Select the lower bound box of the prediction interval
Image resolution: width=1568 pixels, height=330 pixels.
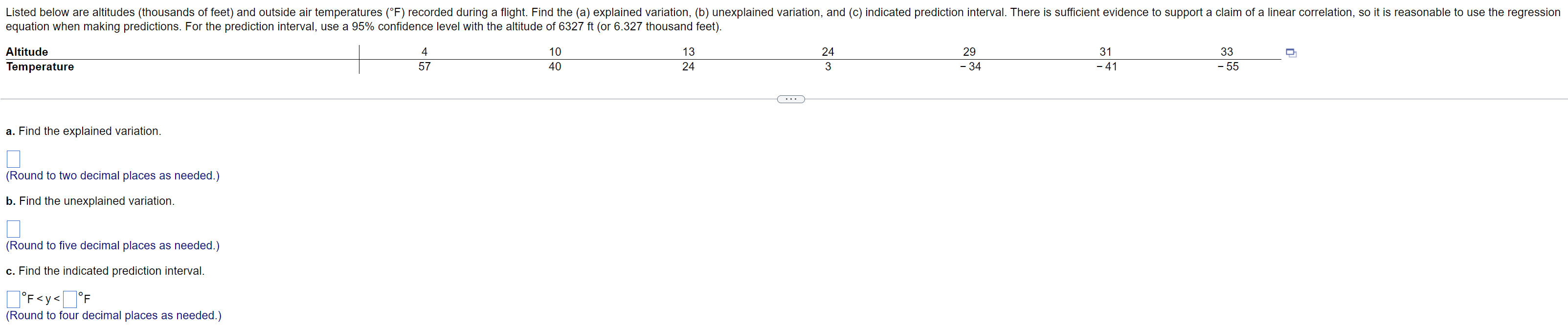click(12, 300)
